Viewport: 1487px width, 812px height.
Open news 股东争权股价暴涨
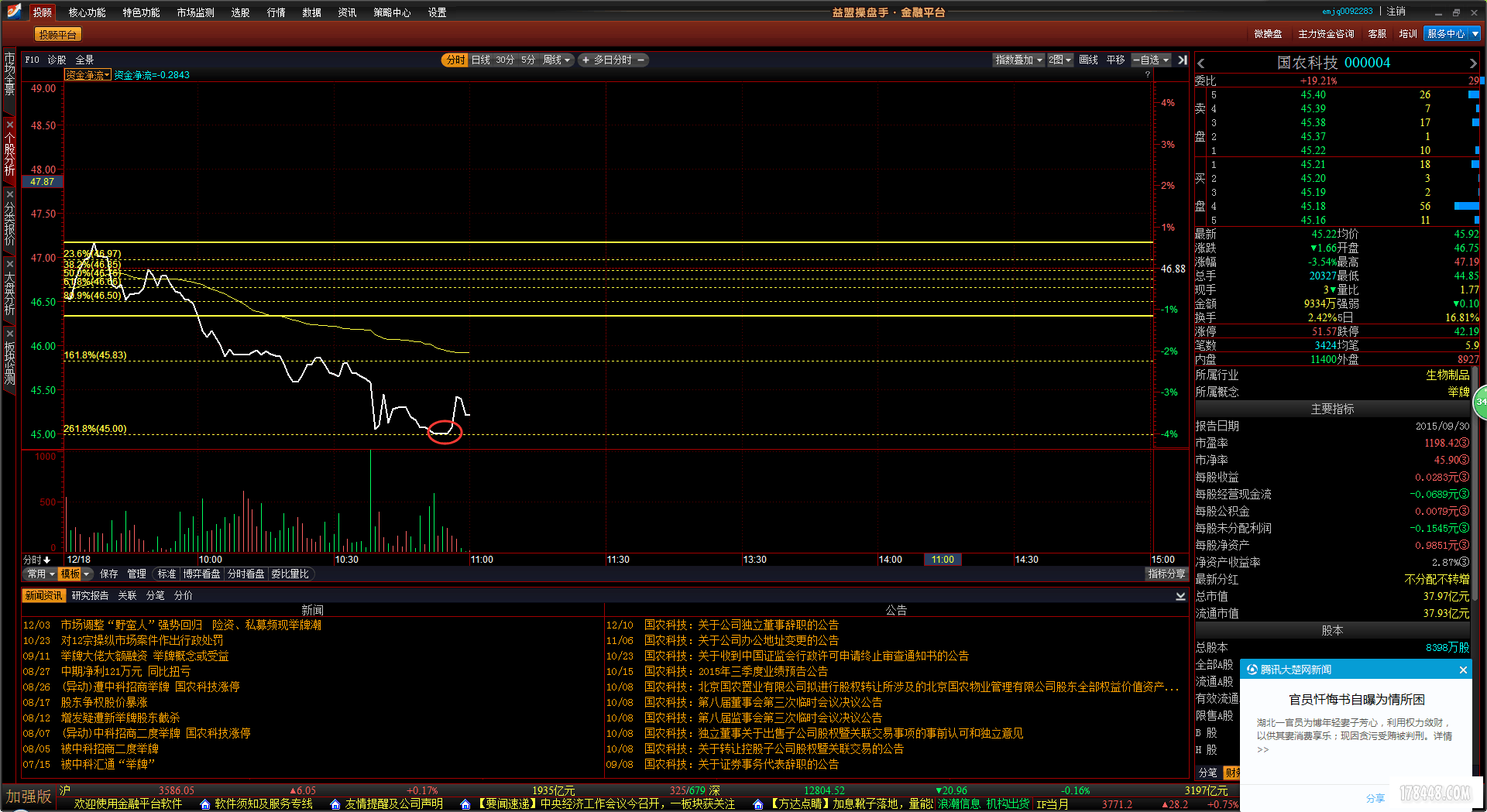click(x=105, y=702)
